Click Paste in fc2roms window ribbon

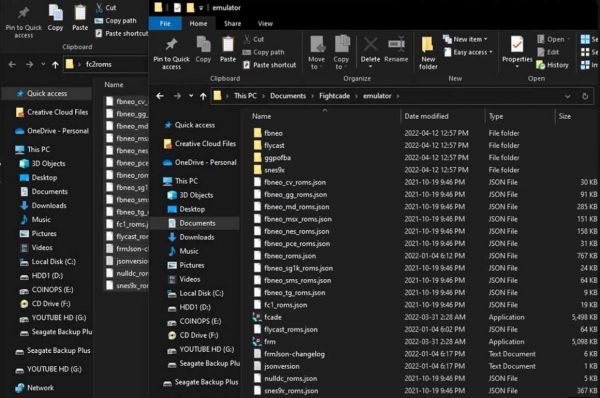80,18
